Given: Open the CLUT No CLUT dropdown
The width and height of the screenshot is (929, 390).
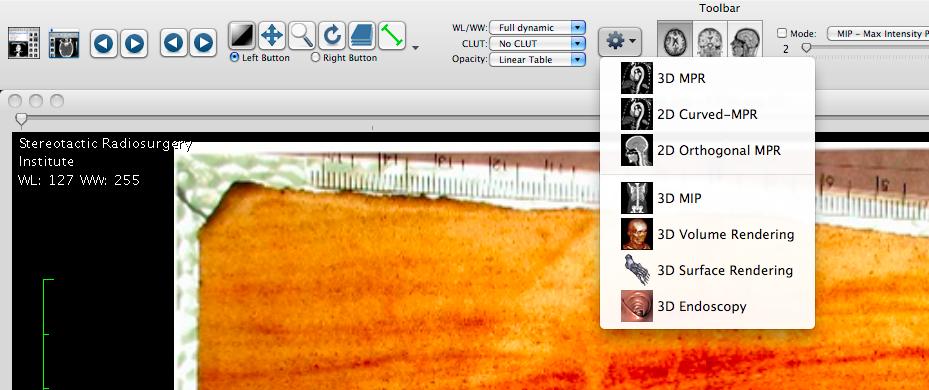Looking at the screenshot, I should [537, 43].
